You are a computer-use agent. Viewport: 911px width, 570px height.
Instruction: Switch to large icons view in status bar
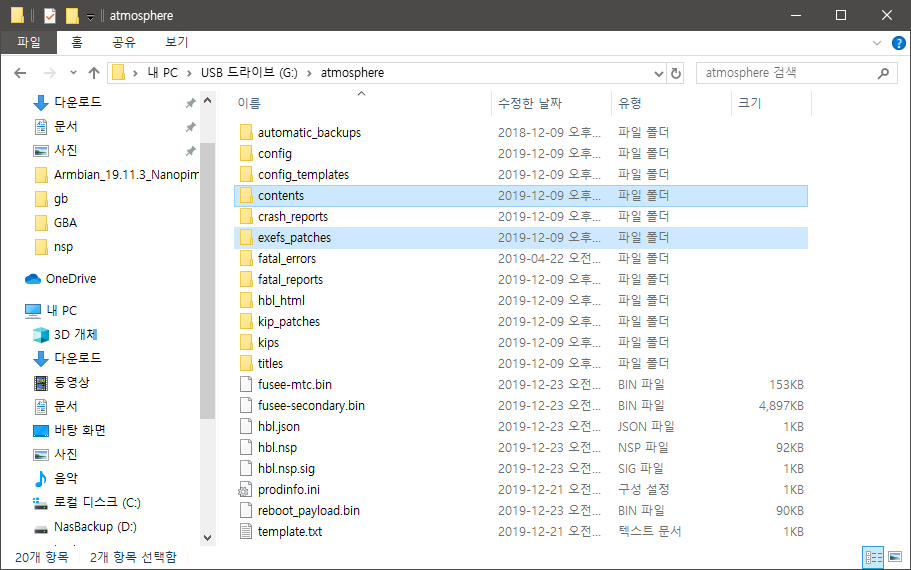pos(895,557)
